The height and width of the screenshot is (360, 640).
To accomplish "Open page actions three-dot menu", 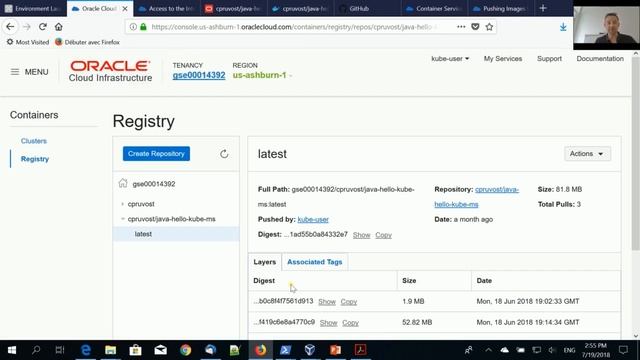I will (x=461, y=27).
